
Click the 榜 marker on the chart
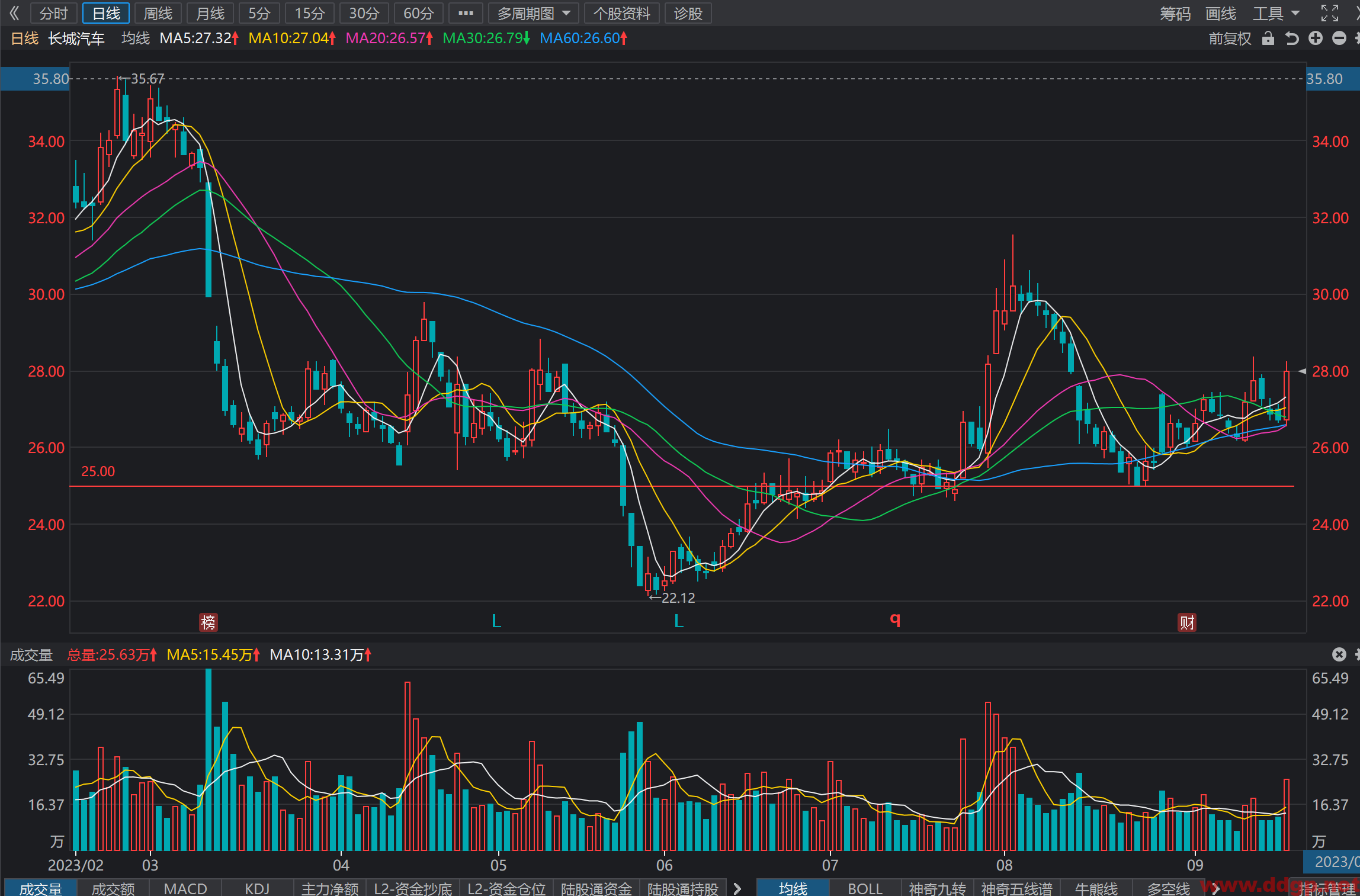click(209, 622)
